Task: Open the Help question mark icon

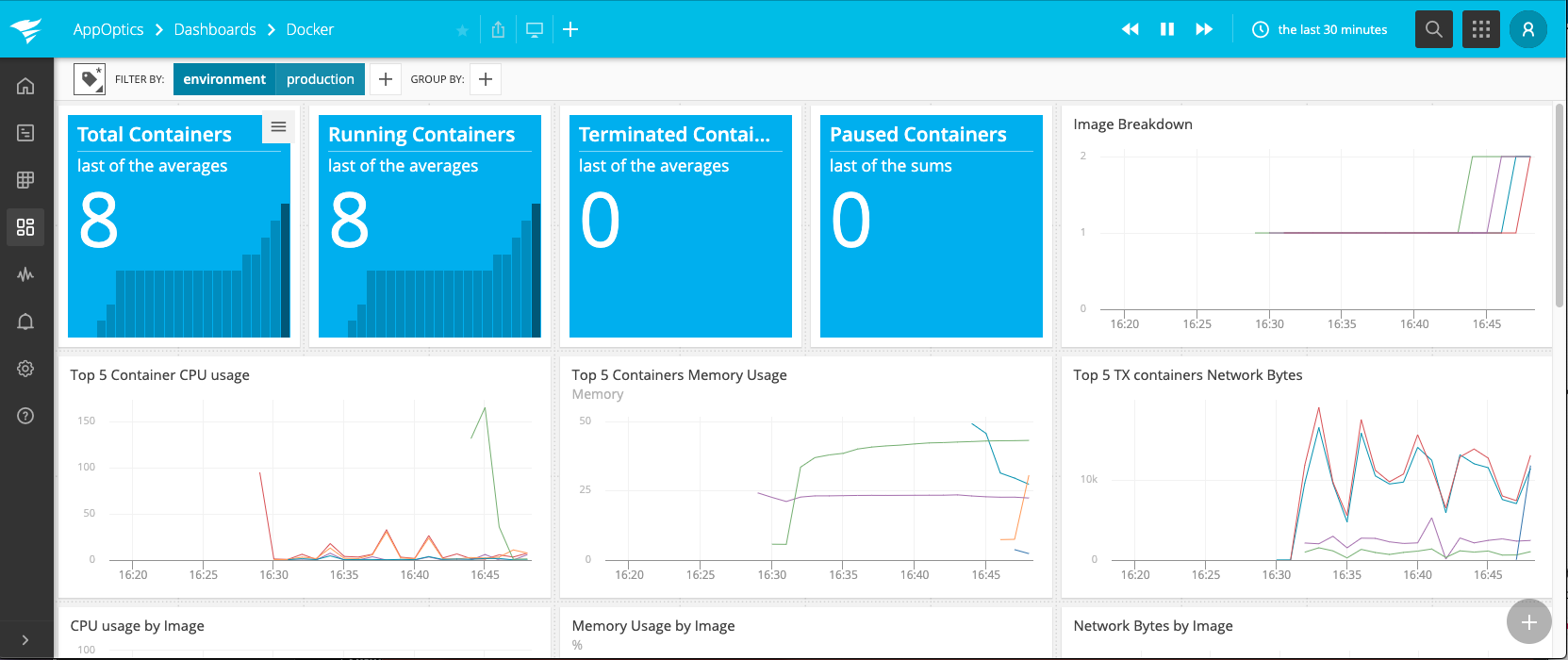Action: [25, 416]
